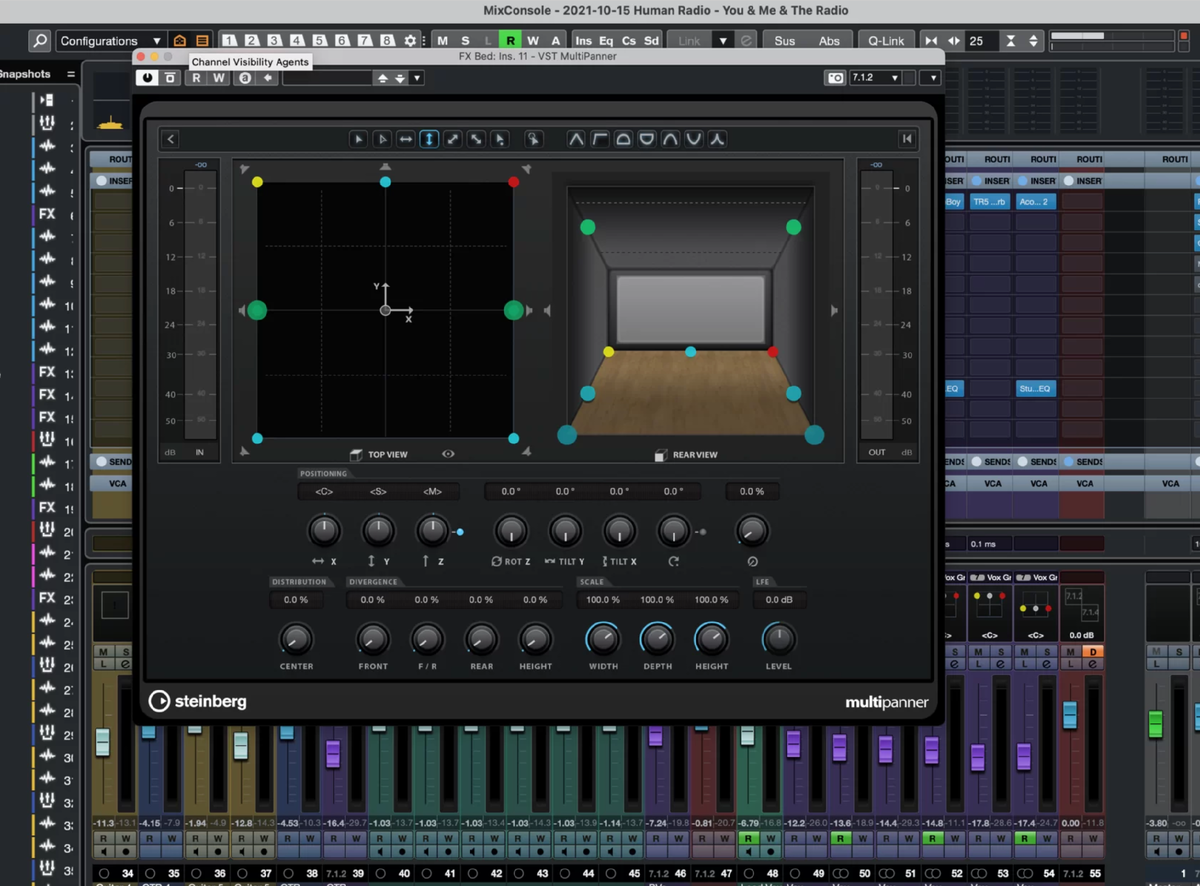The width and height of the screenshot is (1200, 886).
Task: Click the red front-right speaker in top view
Action: 514,182
